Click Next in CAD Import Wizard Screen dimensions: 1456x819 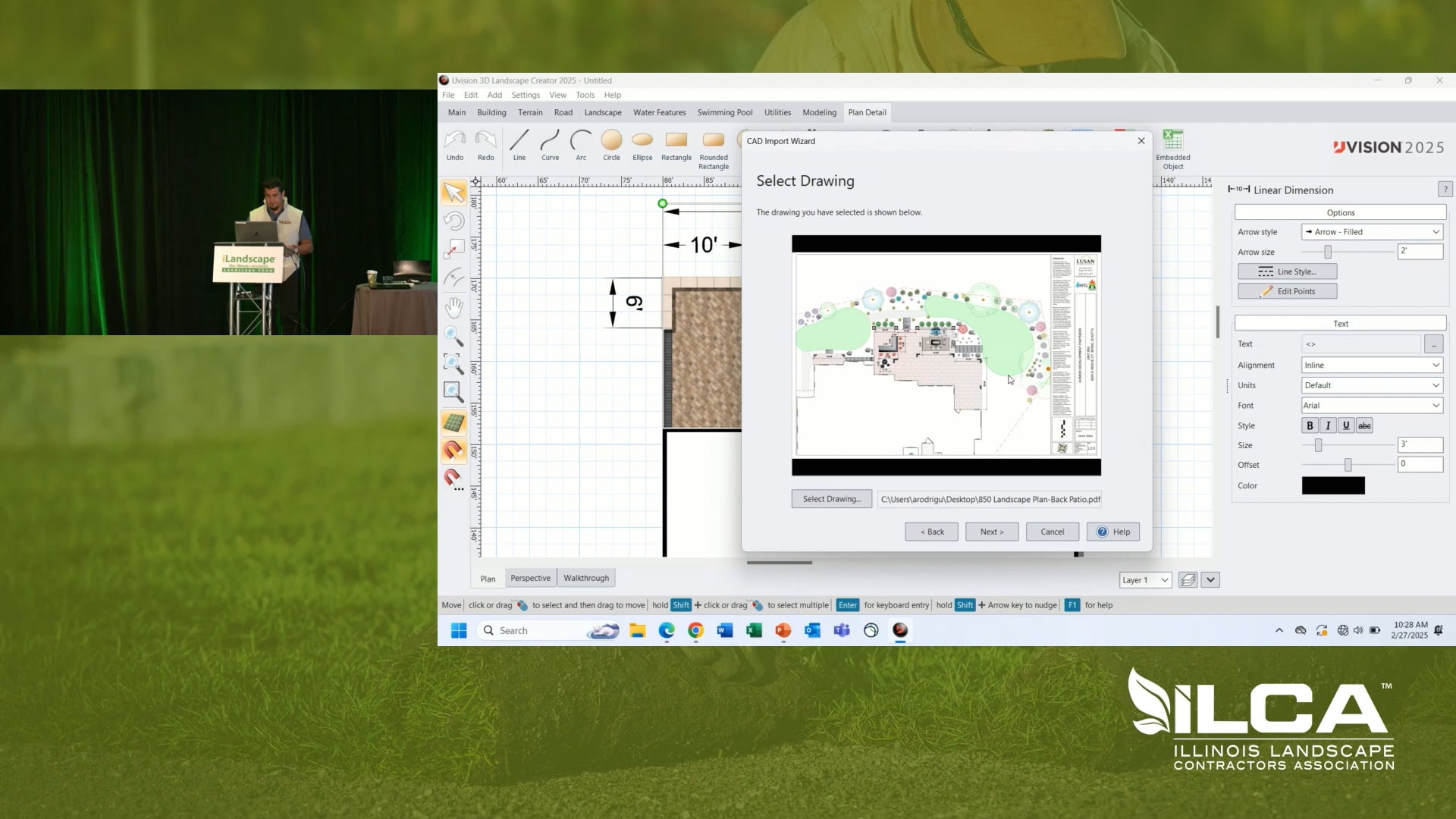(991, 532)
